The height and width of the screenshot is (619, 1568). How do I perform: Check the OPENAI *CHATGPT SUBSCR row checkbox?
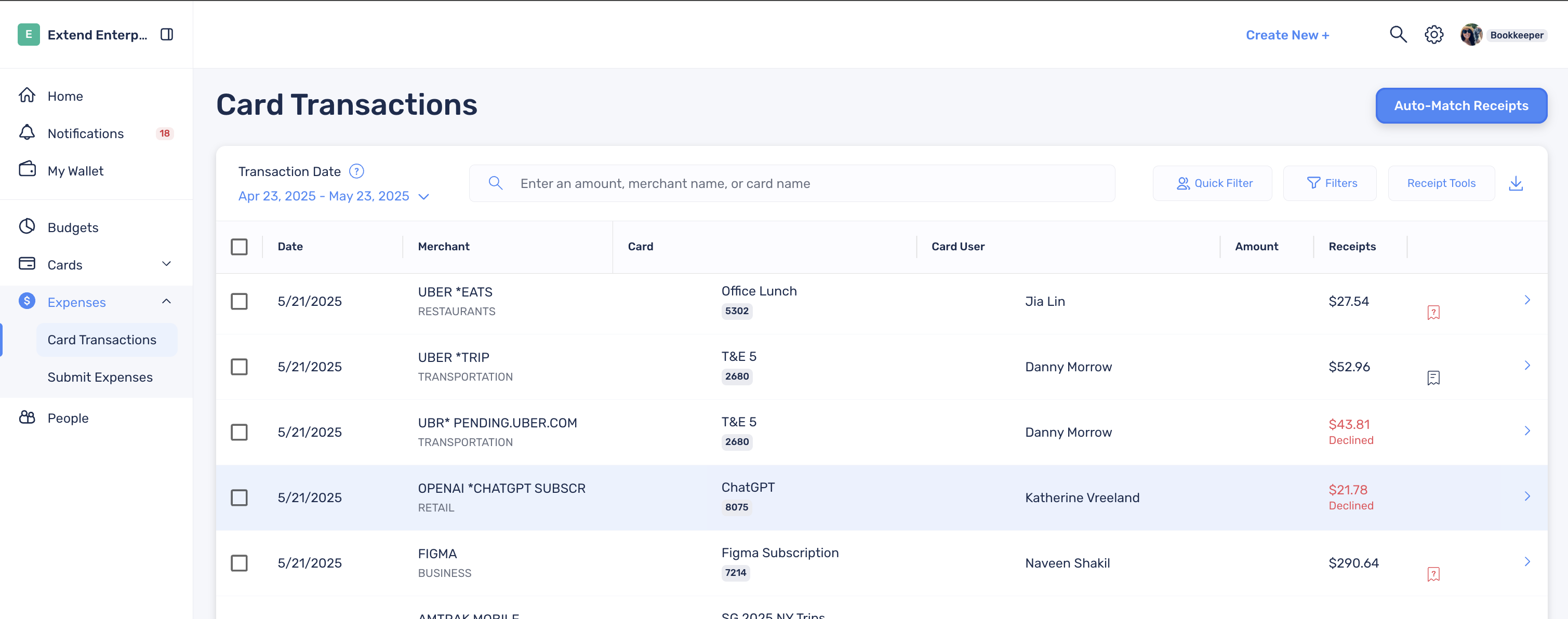(239, 497)
